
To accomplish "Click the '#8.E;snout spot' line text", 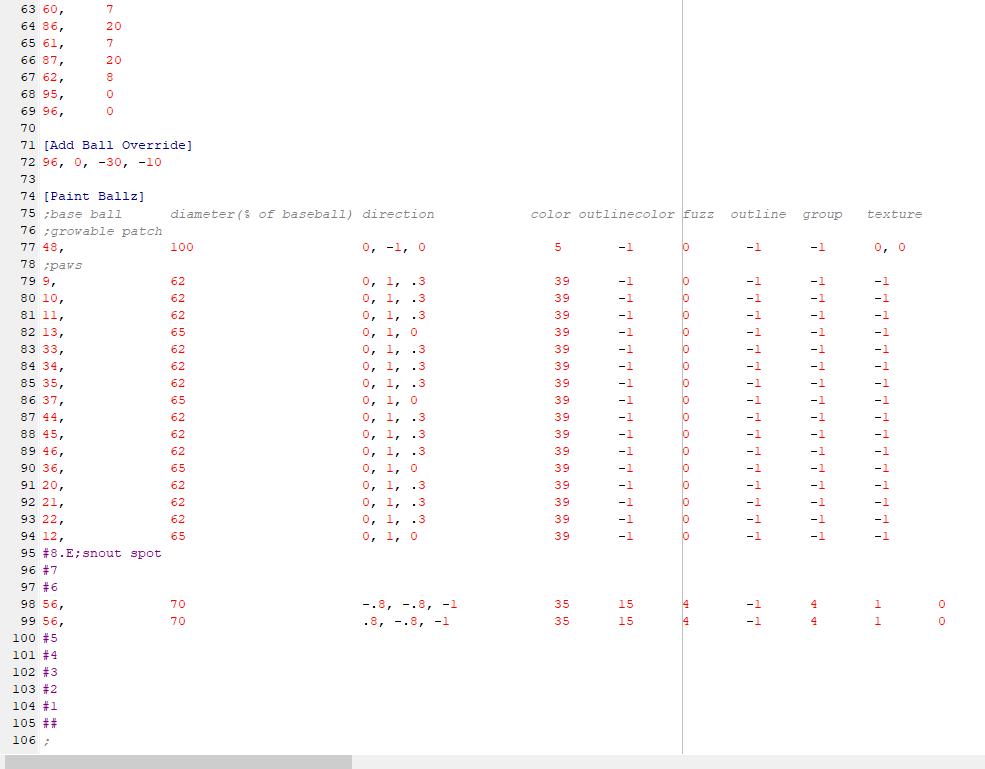I will [102, 554].
